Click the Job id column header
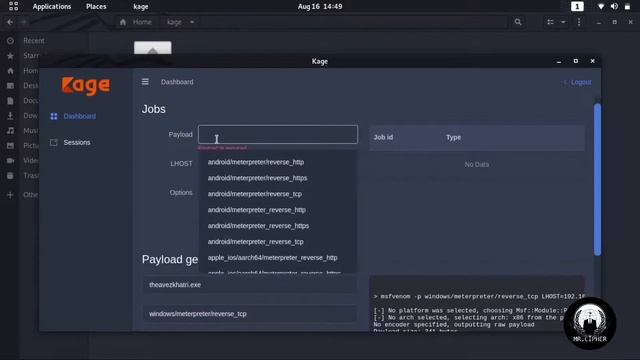This screenshot has width=640, height=360. point(383,138)
